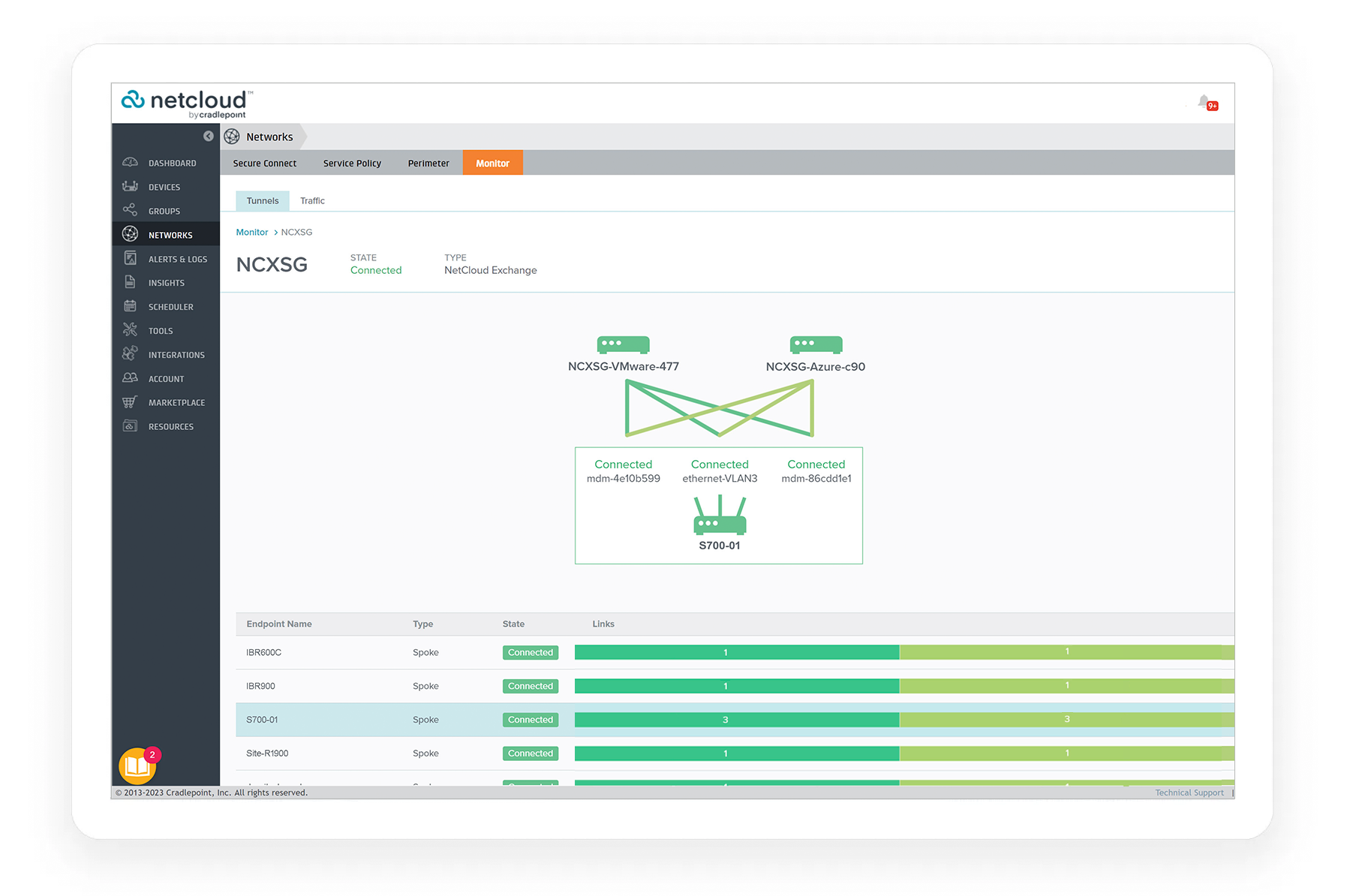Image resolution: width=1353 pixels, height=896 pixels.
Task: Click the Marketplace cart icon
Action: pyautogui.click(x=130, y=402)
